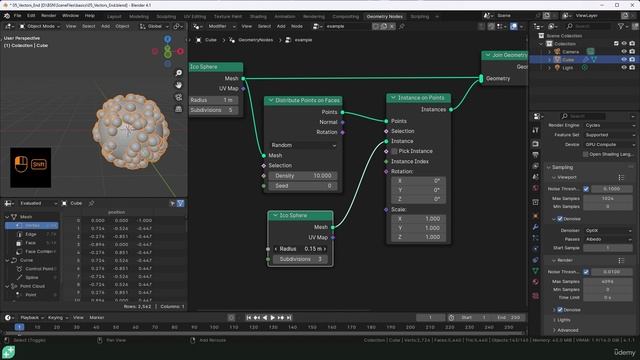Open the Particles properties tab icon

click(536, 238)
